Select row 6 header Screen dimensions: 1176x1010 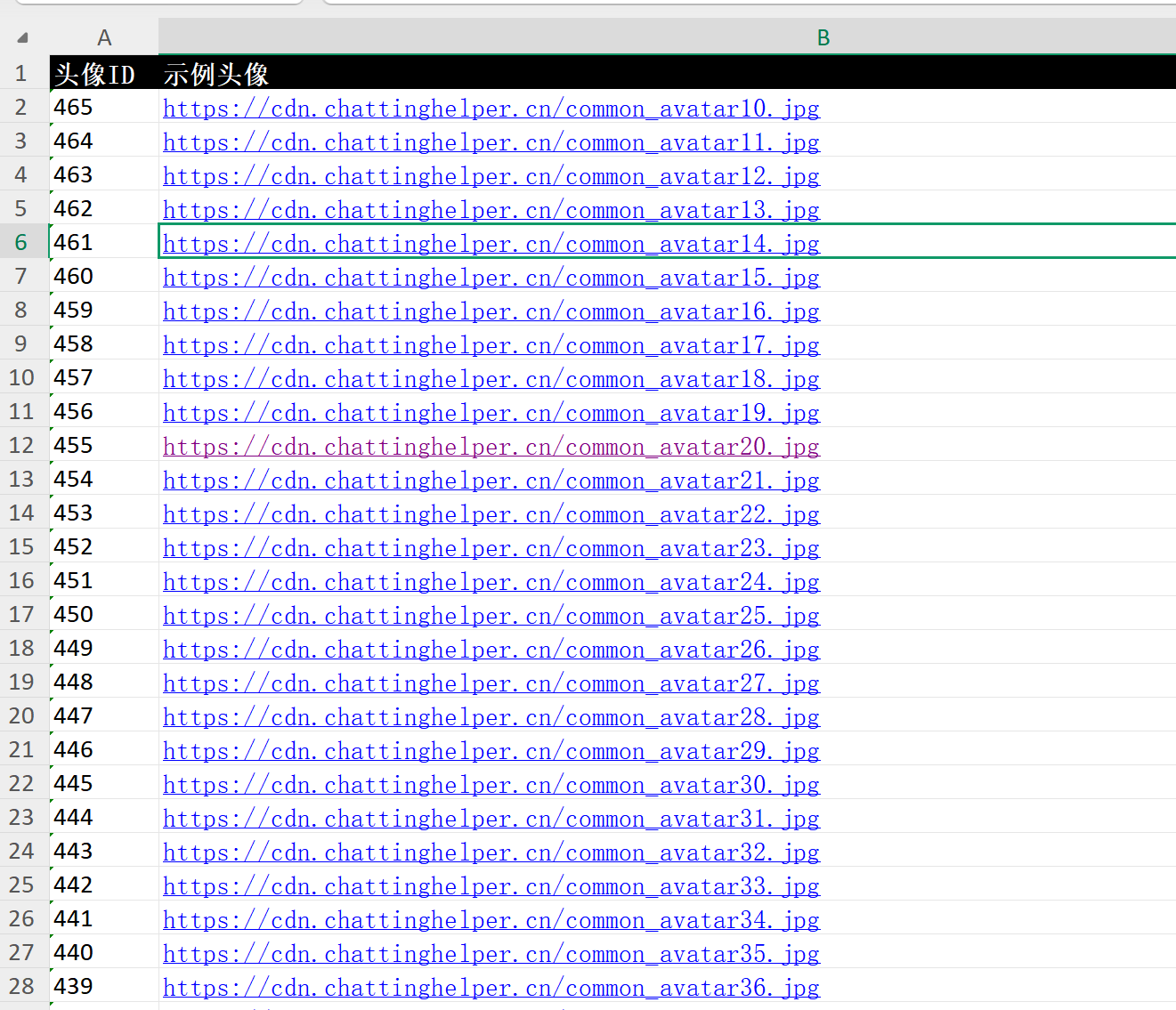[x=21, y=242]
